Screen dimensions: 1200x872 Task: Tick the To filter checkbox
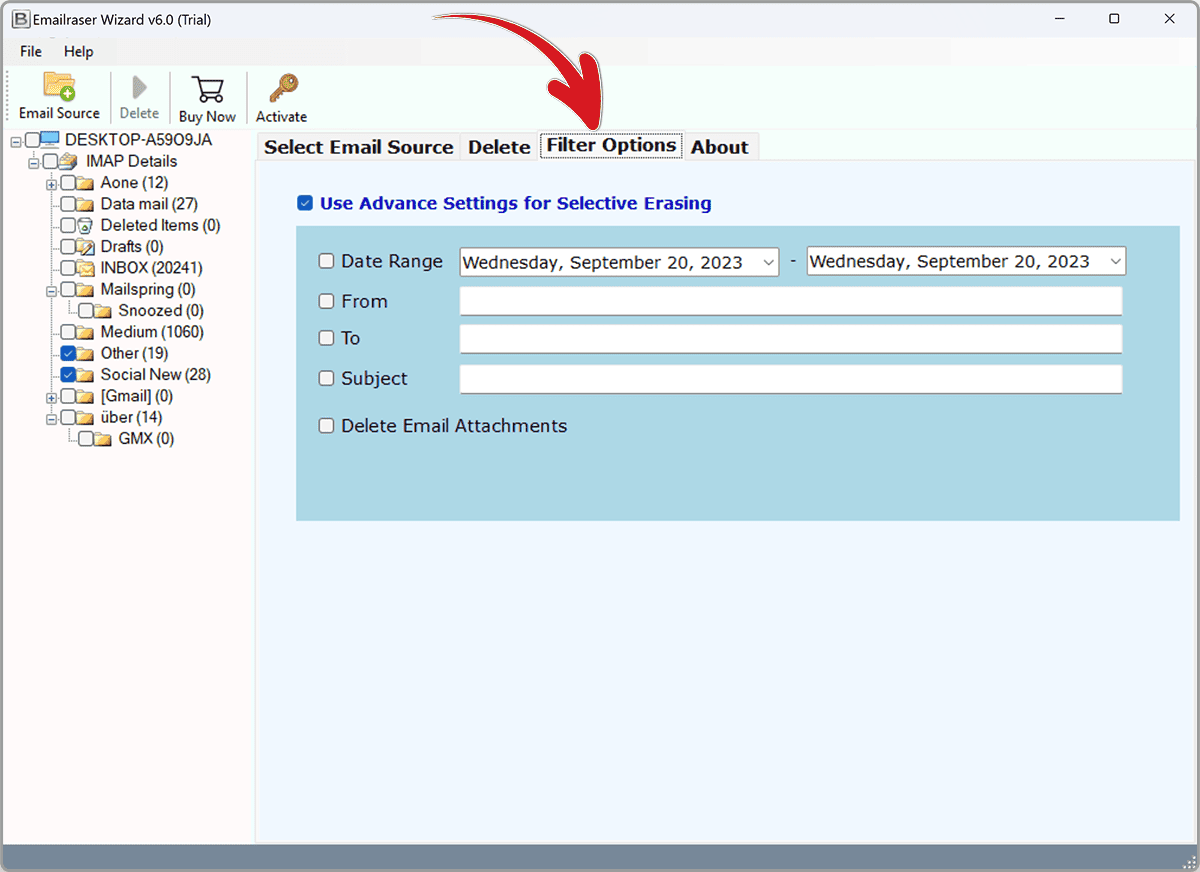point(326,338)
